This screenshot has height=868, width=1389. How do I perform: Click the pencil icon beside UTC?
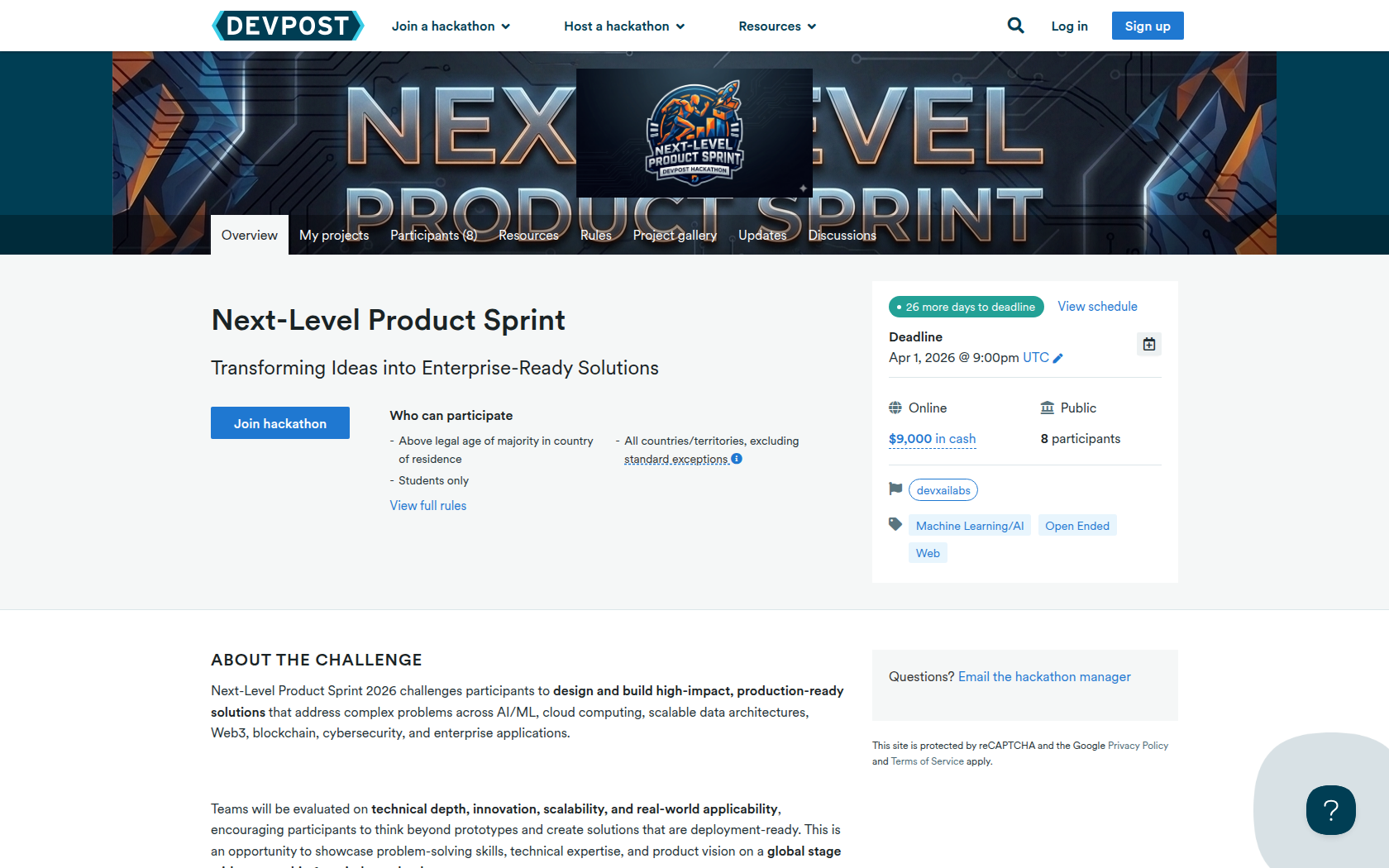[x=1058, y=358]
